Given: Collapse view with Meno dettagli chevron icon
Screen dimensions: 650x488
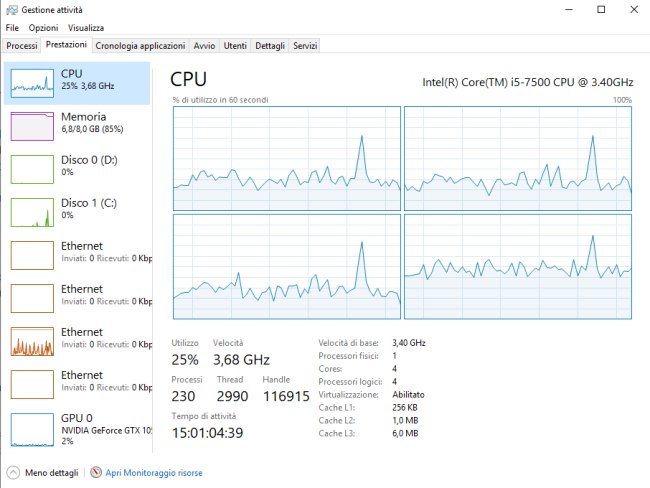Looking at the screenshot, I should (13, 471).
